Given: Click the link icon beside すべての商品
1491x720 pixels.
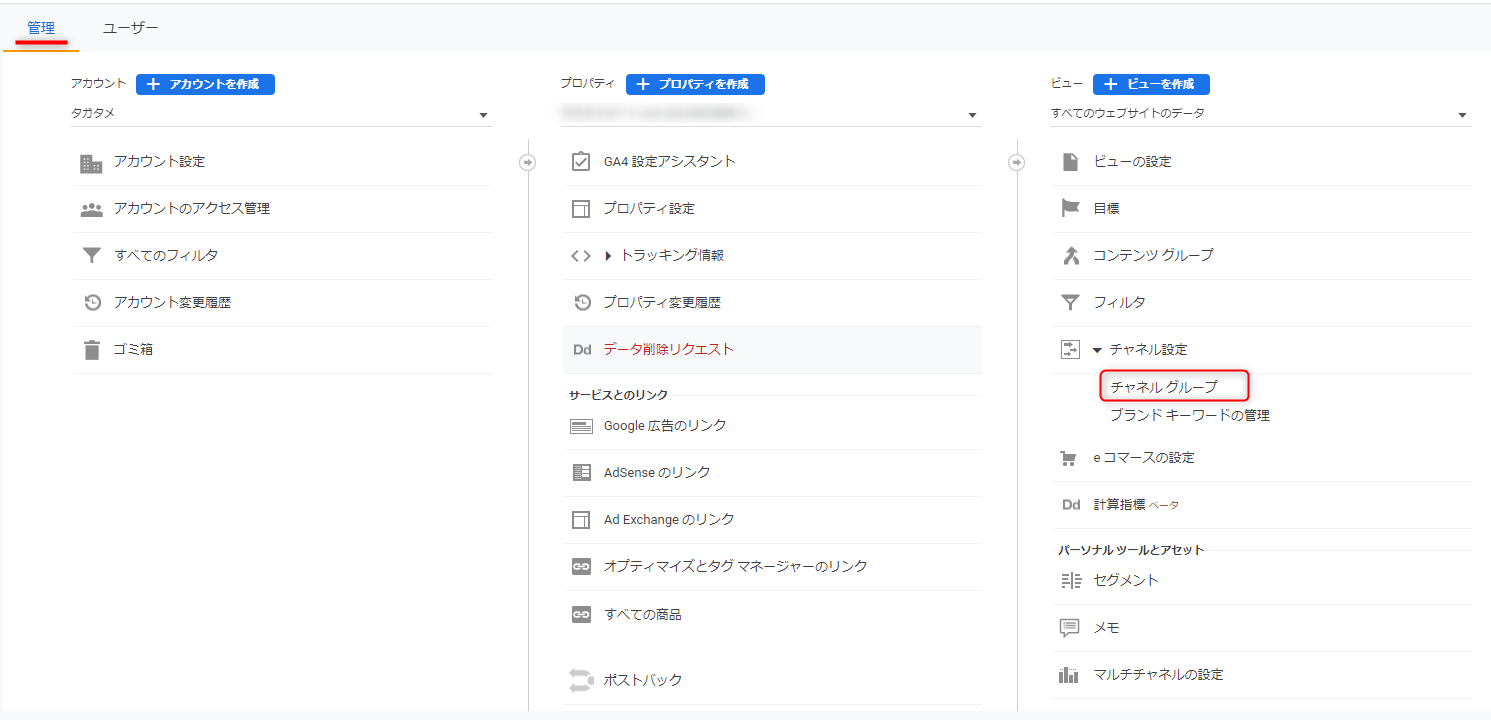Looking at the screenshot, I should (x=581, y=615).
